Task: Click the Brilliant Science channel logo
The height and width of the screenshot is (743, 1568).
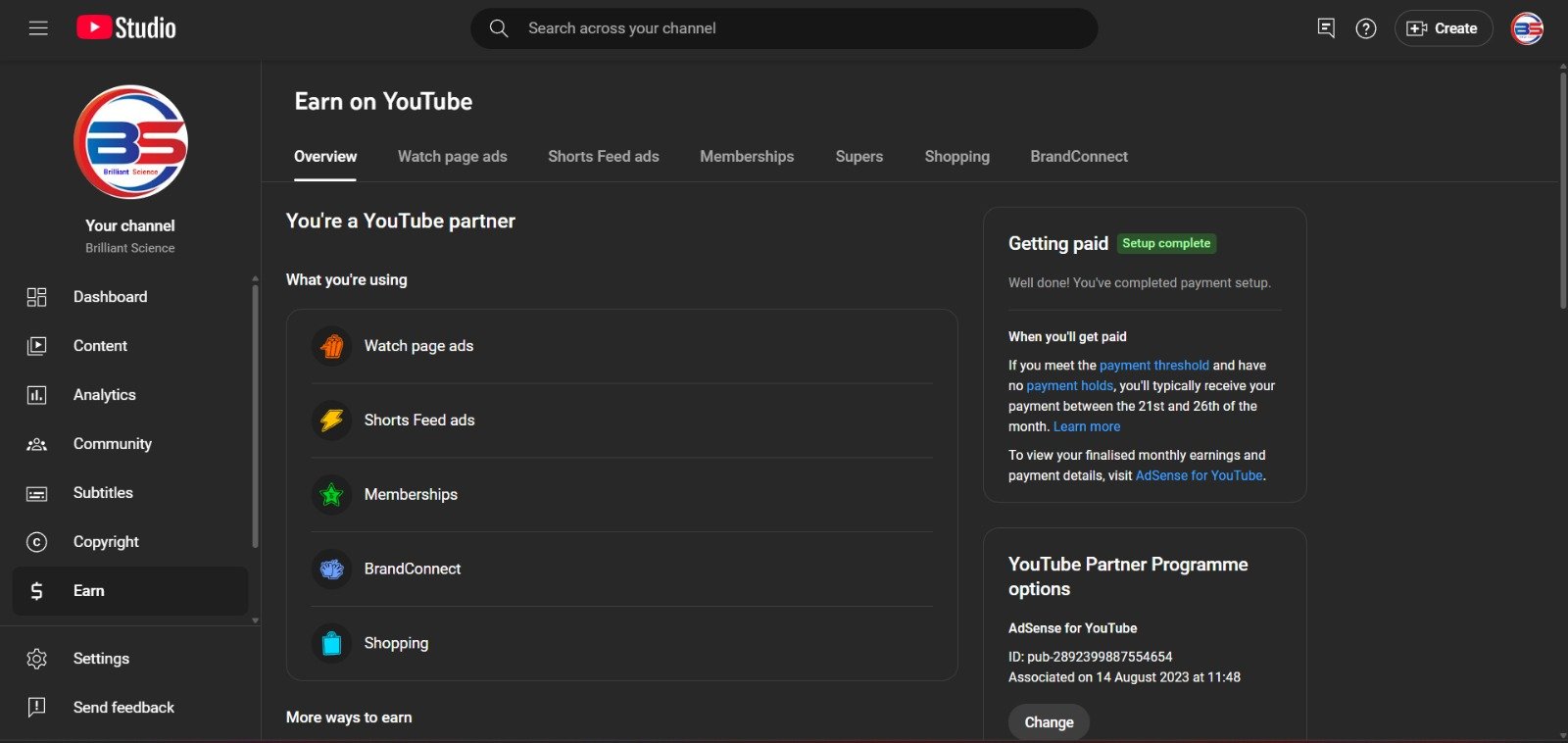Action: tap(130, 142)
